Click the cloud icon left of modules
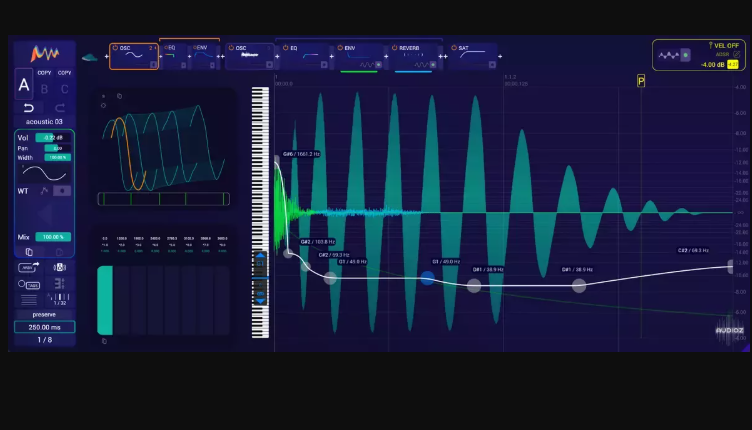The image size is (752, 430). coord(90,58)
